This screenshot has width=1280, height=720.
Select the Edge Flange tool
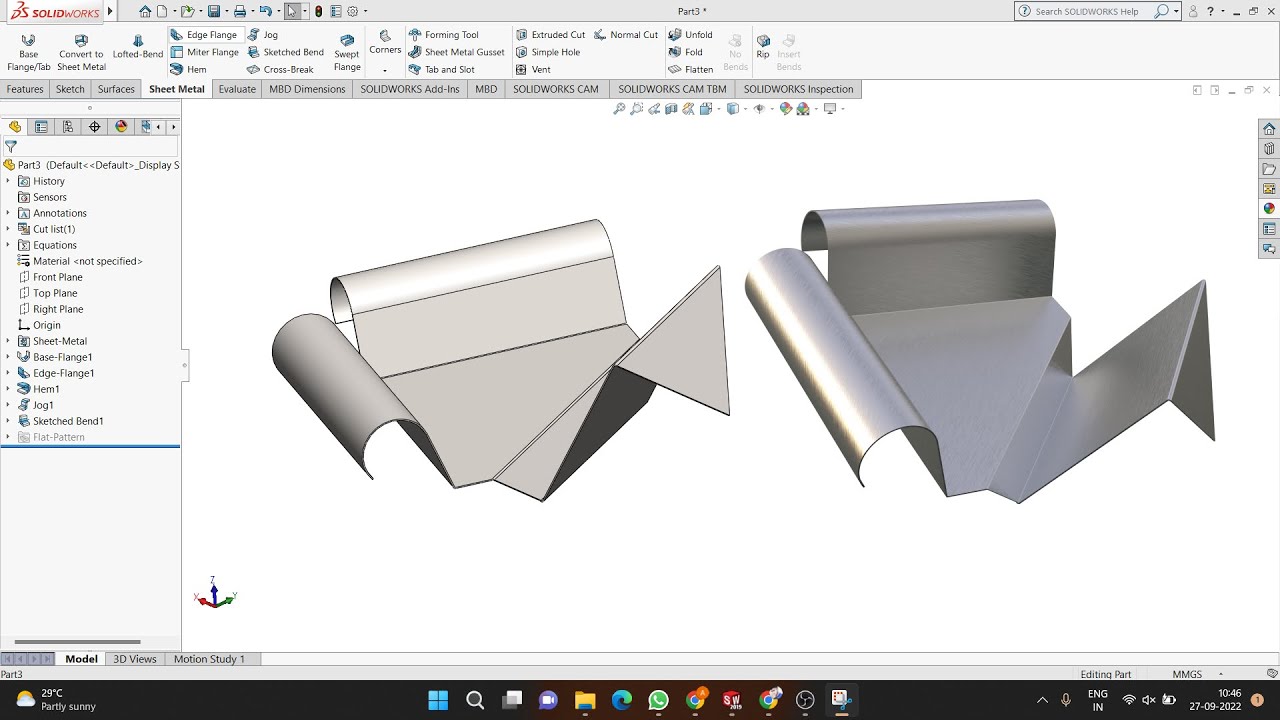coord(204,35)
